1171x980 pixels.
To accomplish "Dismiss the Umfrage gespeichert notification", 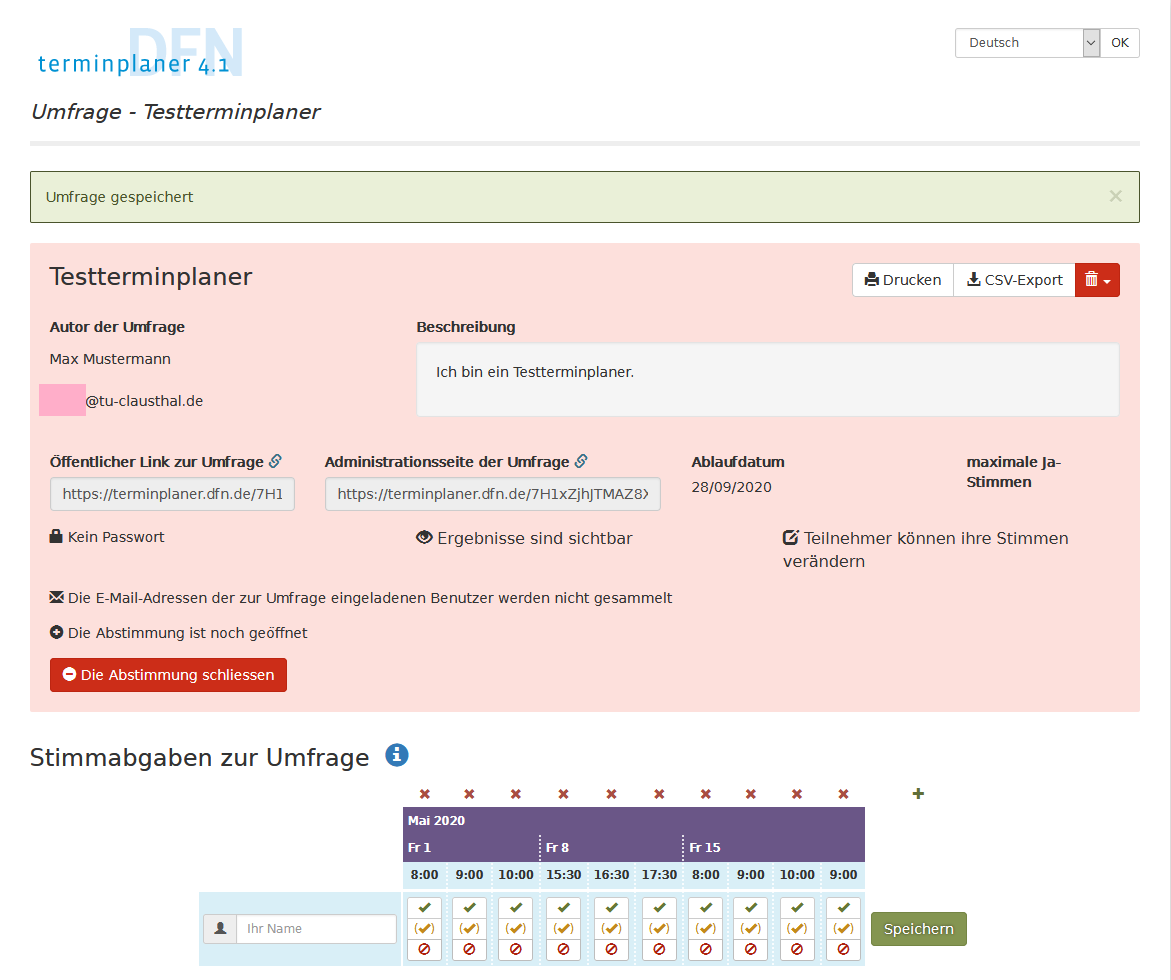I will (1115, 197).
